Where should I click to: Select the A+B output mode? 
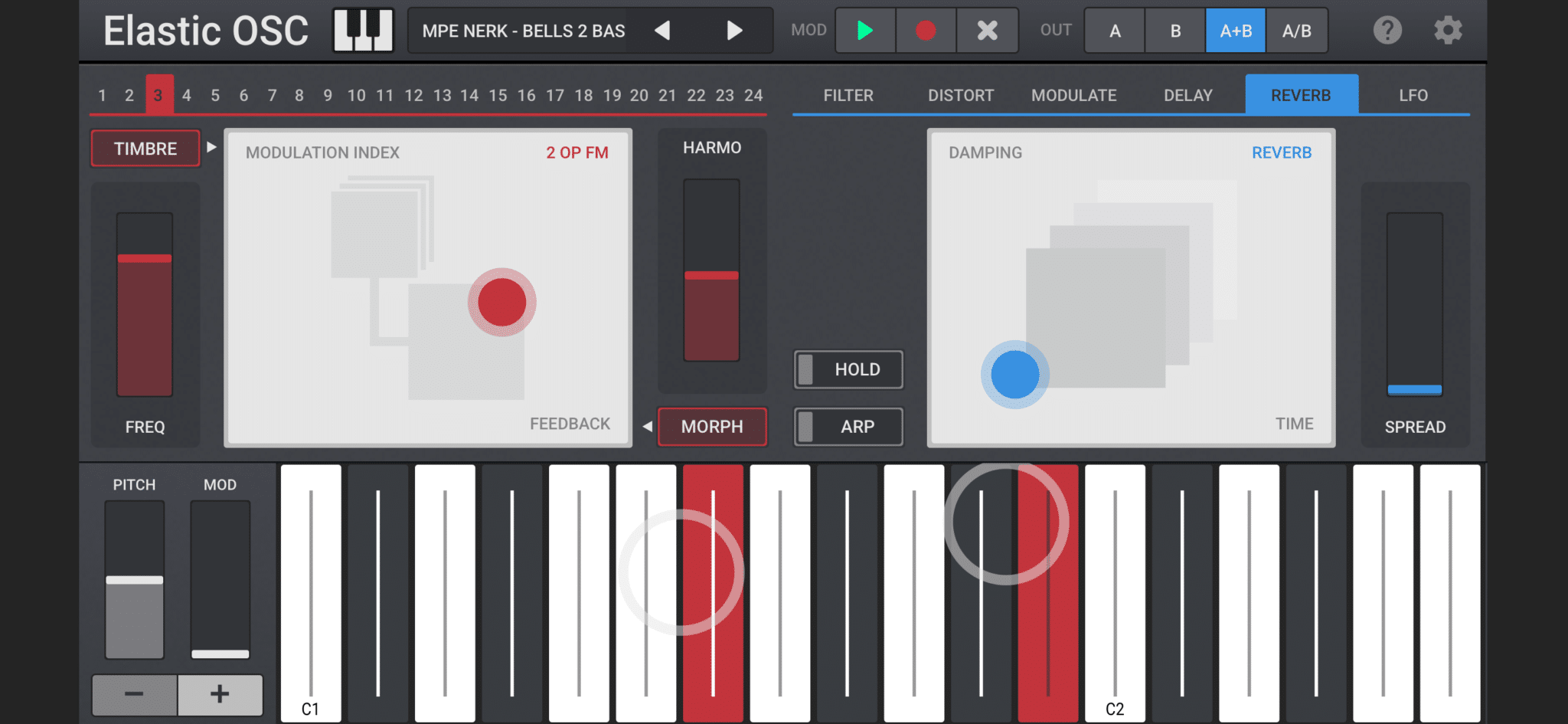coord(1235,31)
